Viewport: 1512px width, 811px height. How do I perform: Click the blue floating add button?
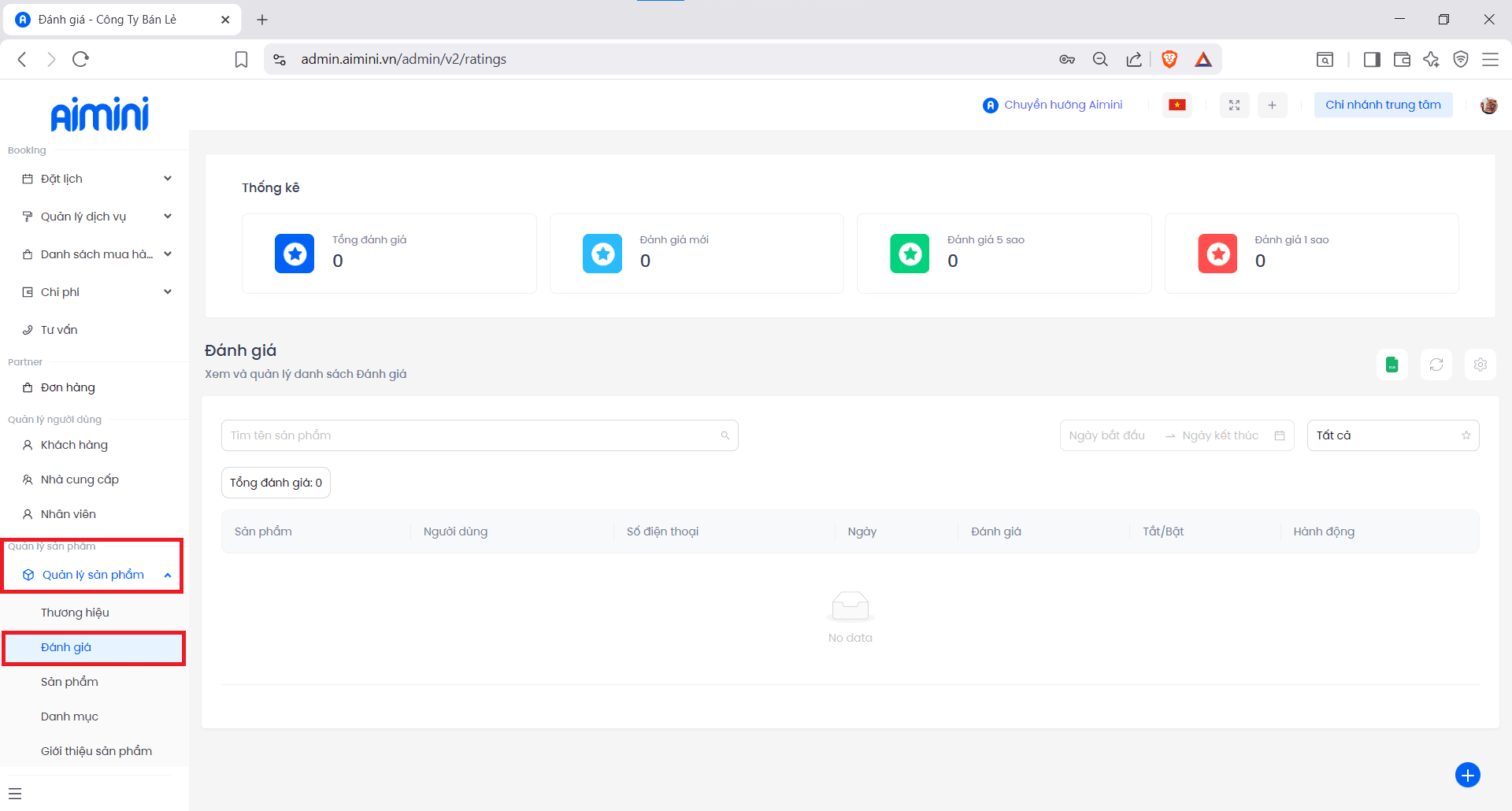(x=1467, y=775)
